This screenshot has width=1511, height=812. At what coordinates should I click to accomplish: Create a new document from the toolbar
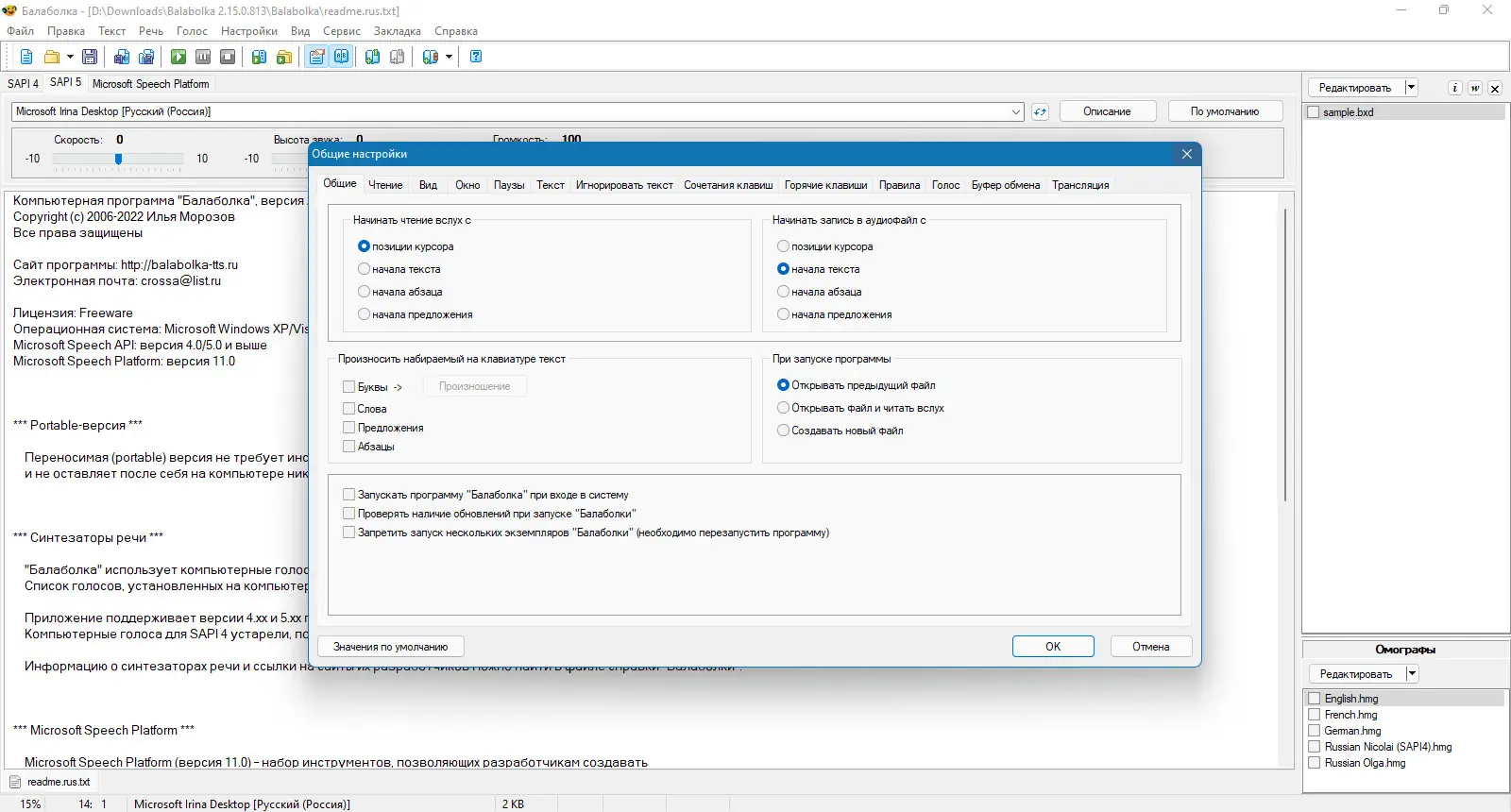click(x=26, y=57)
